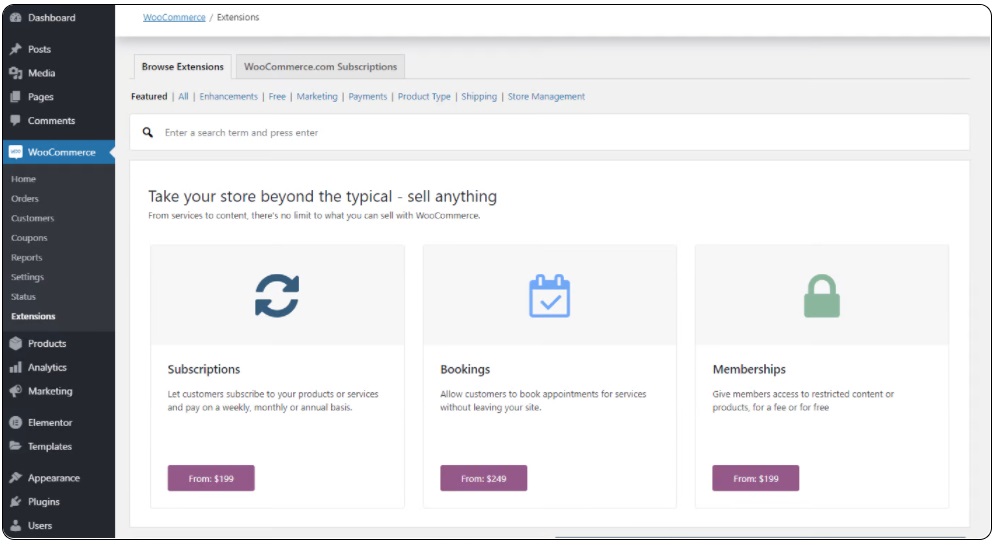996x545 pixels.
Task: Select the Featured filter
Action: (149, 97)
